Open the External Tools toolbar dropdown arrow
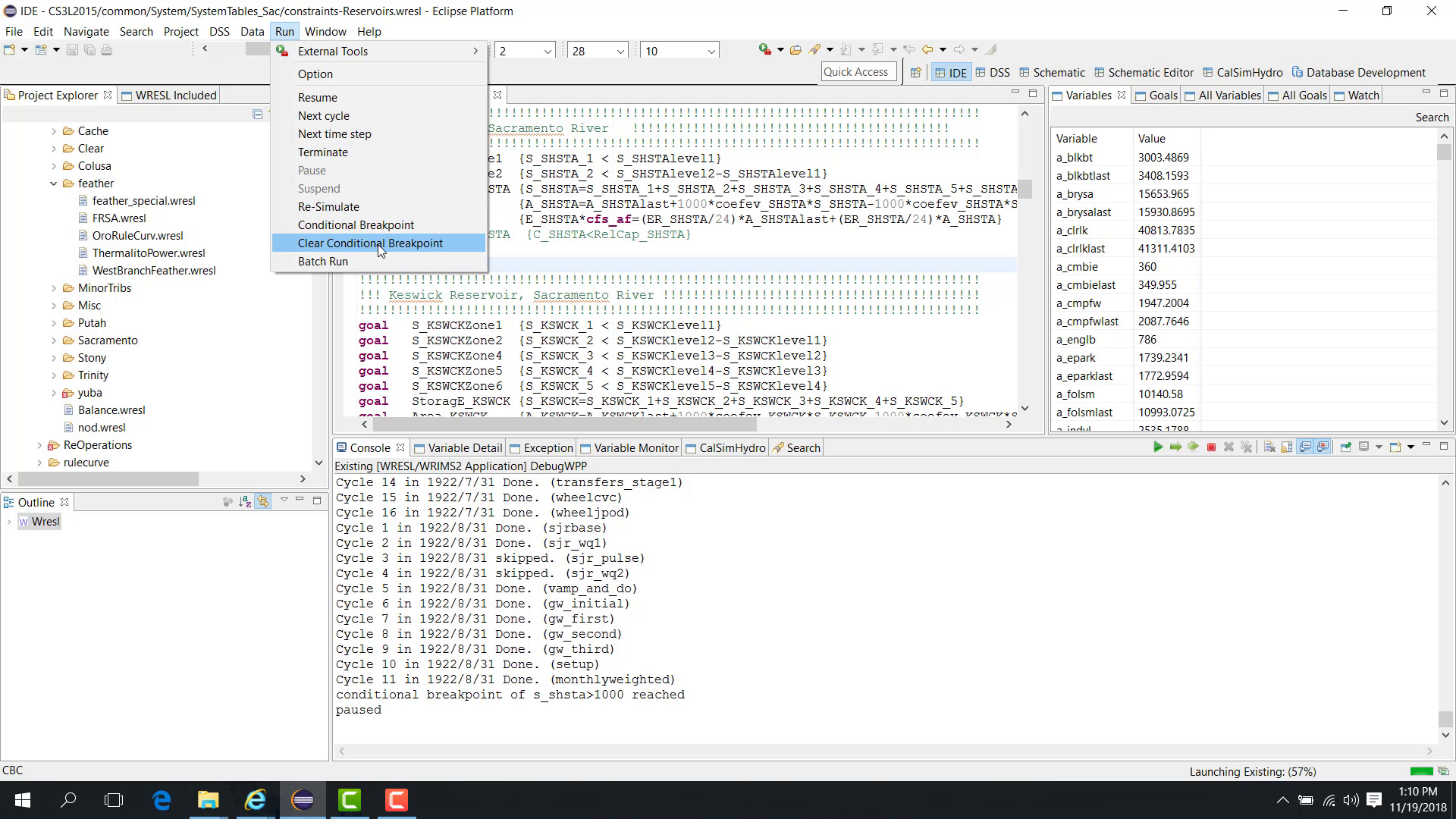Image resolution: width=1456 pixels, height=819 pixels. 780,50
